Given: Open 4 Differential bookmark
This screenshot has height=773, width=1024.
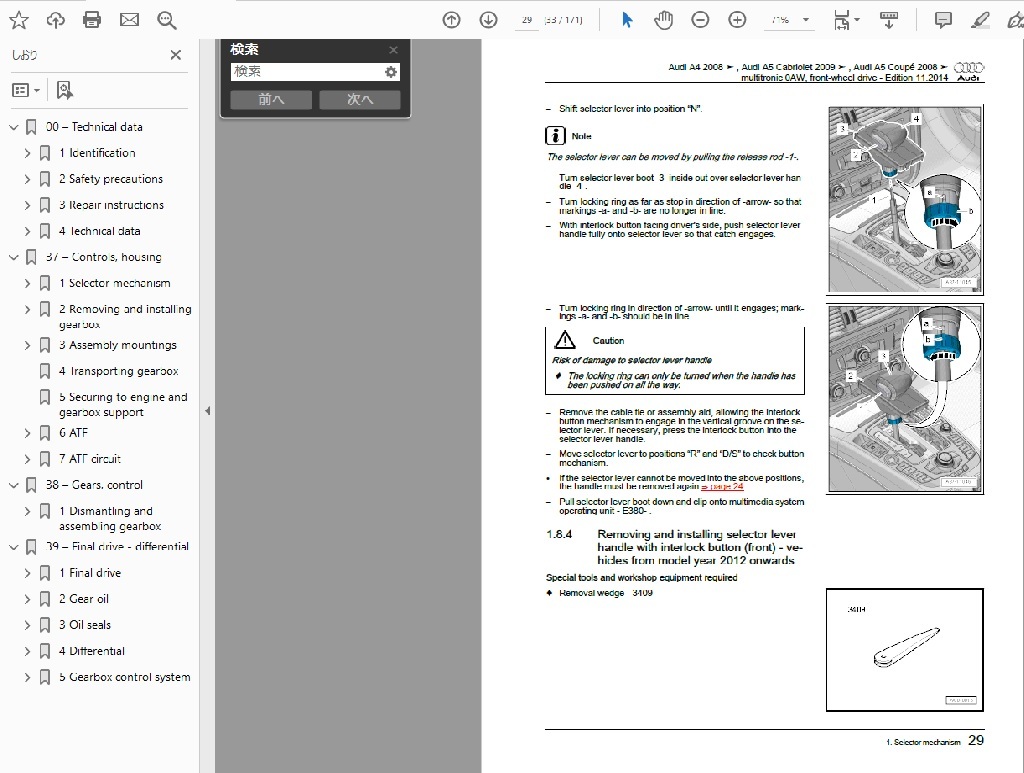Looking at the screenshot, I should [x=91, y=651].
